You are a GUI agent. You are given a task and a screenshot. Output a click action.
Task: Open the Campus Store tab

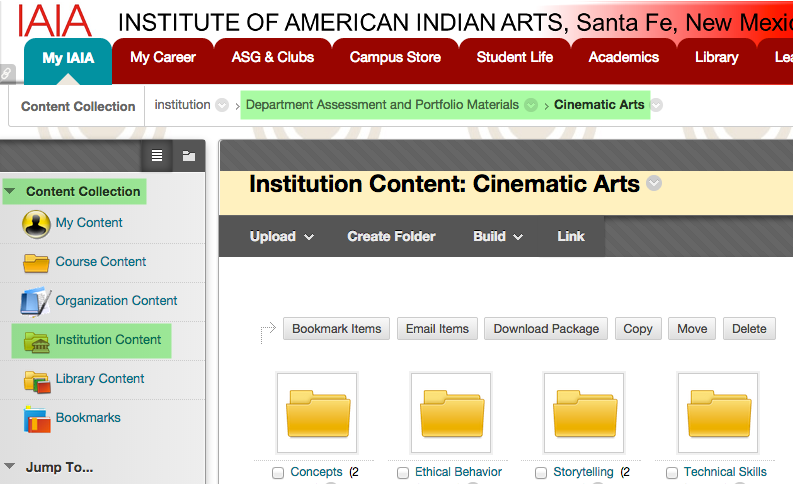[x=395, y=57]
